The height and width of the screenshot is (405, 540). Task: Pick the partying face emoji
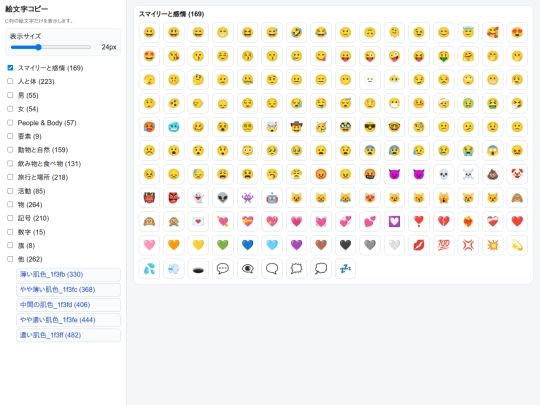tap(321, 127)
